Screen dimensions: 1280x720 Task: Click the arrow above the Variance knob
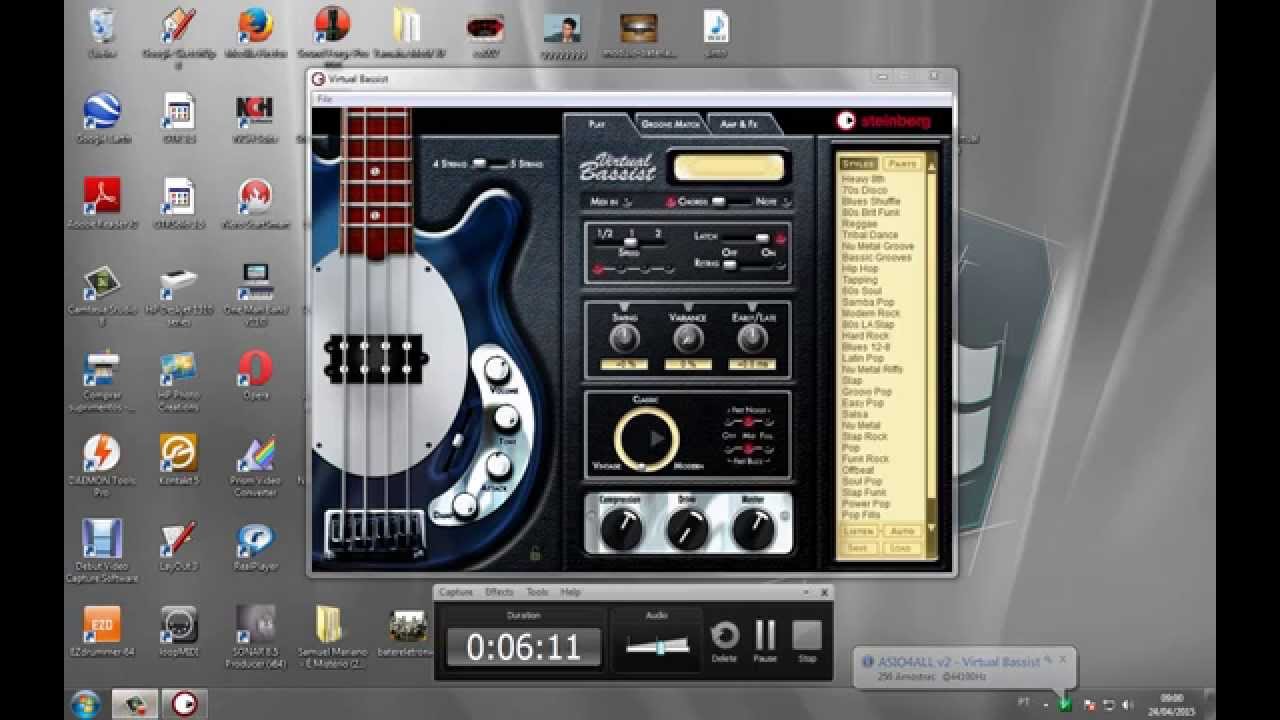tap(688, 306)
